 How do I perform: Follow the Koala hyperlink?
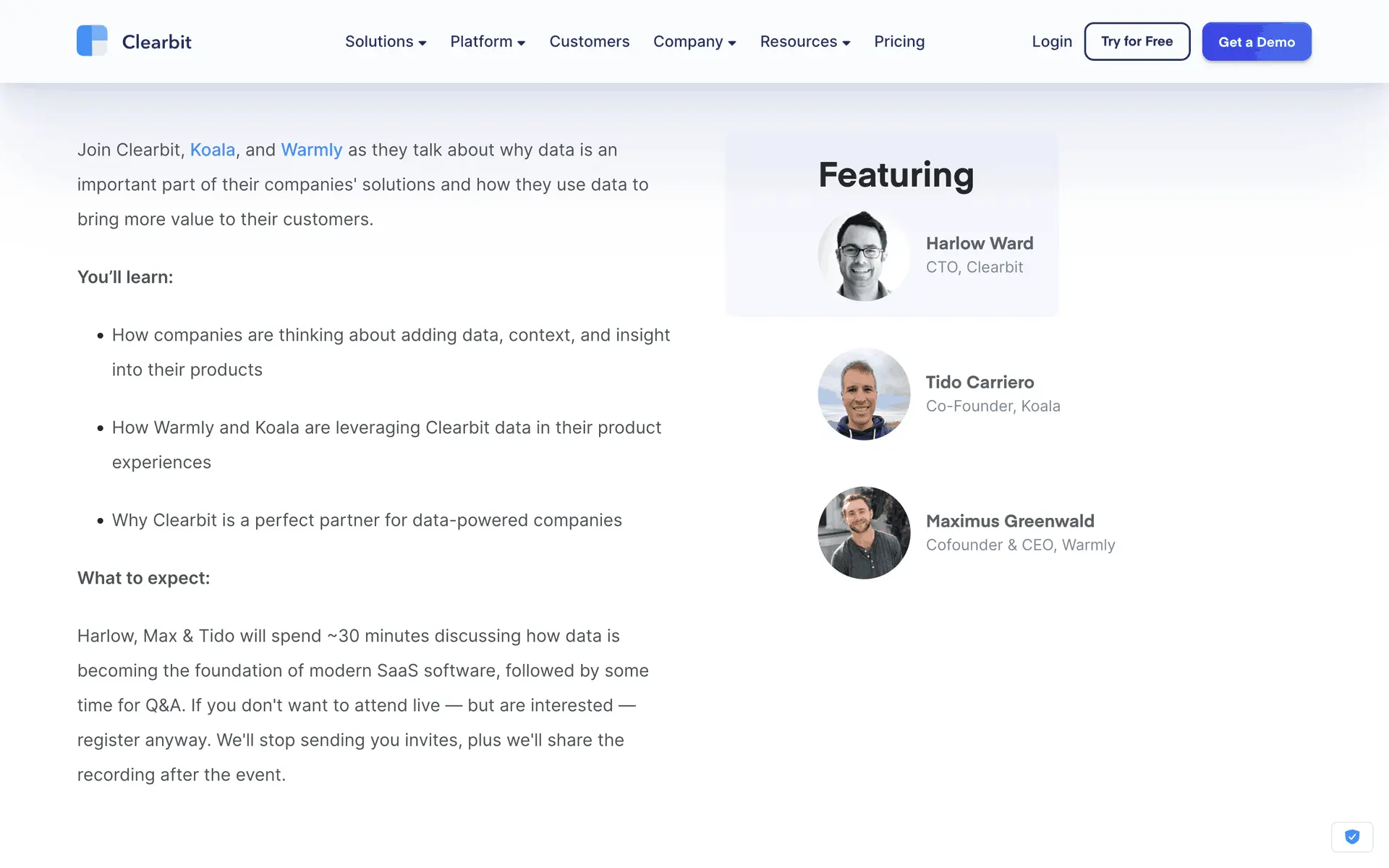point(212,150)
